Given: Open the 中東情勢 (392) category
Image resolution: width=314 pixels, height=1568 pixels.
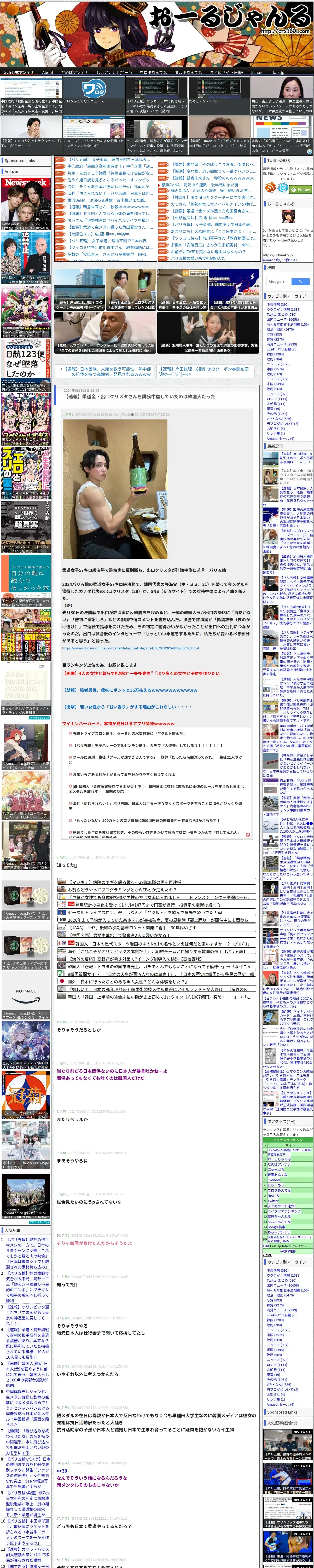Looking at the screenshot, I should [277, 304].
